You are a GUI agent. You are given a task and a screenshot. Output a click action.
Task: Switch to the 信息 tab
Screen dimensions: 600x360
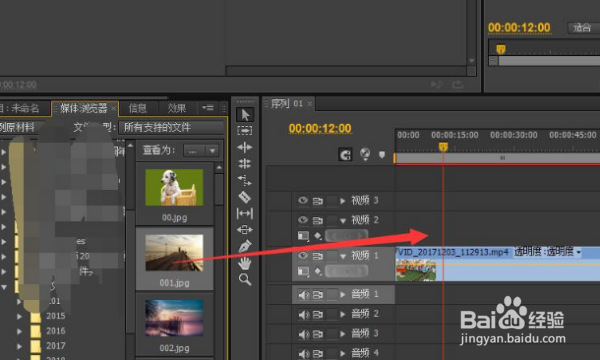point(138,109)
